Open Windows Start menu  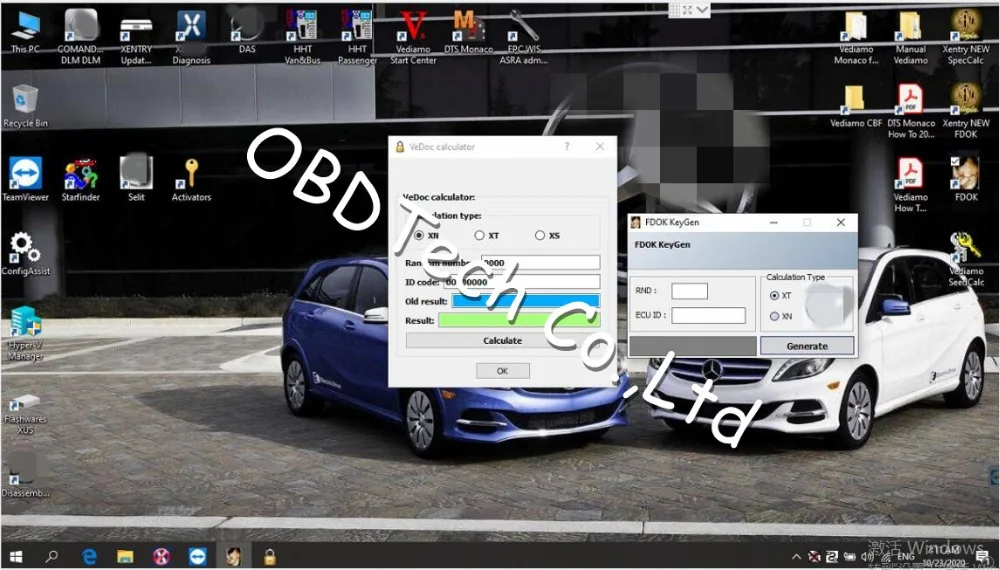tap(16, 556)
